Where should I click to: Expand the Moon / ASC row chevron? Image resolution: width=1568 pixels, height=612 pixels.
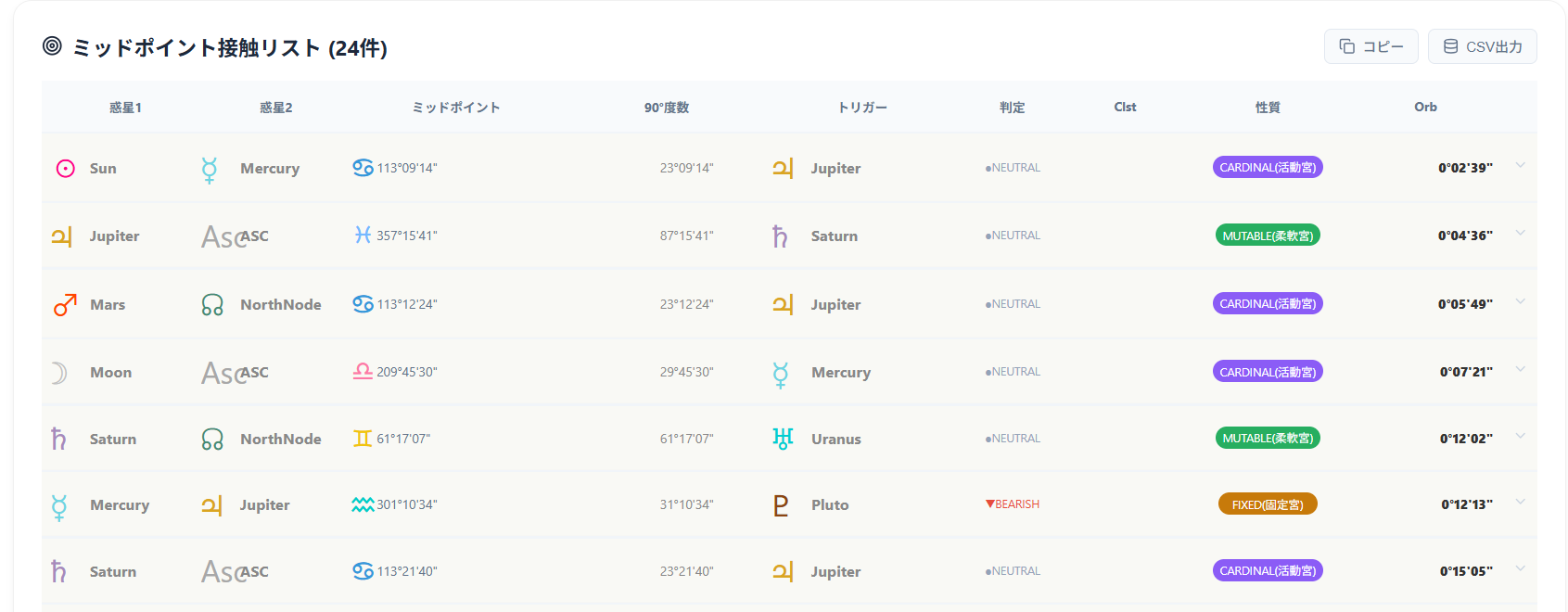(x=1521, y=369)
